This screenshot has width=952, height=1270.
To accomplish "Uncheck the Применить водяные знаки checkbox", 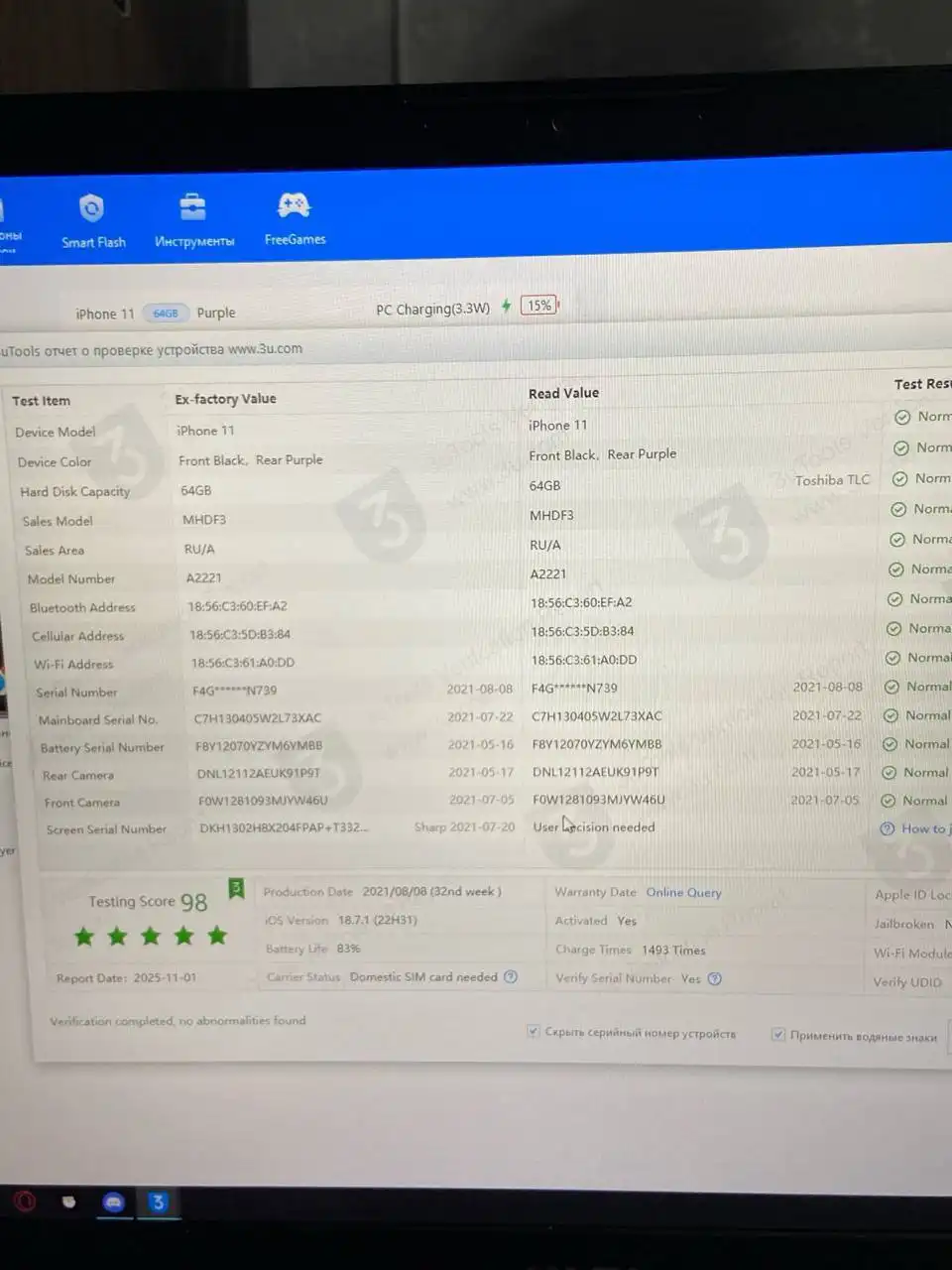I will [778, 1035].
